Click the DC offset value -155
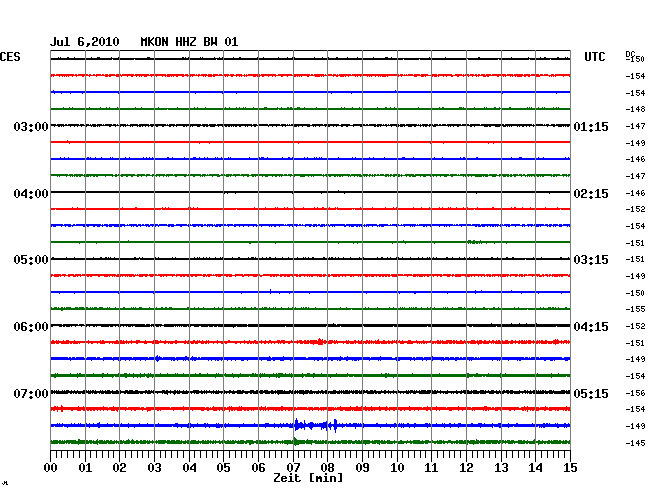Screen dimensions: 650x494 (x=635, y=309)
